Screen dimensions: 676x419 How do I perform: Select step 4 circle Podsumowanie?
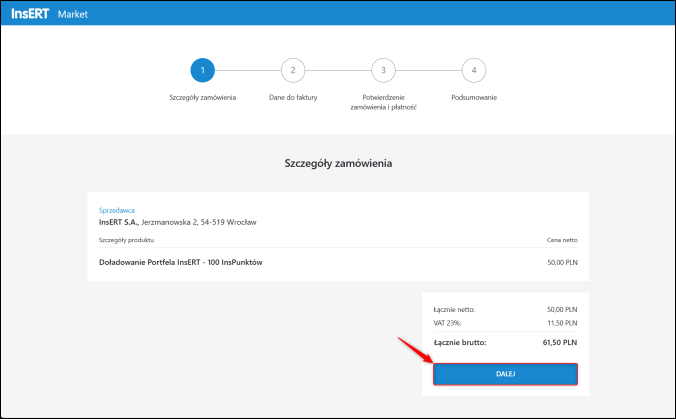[x=474, y=70]
